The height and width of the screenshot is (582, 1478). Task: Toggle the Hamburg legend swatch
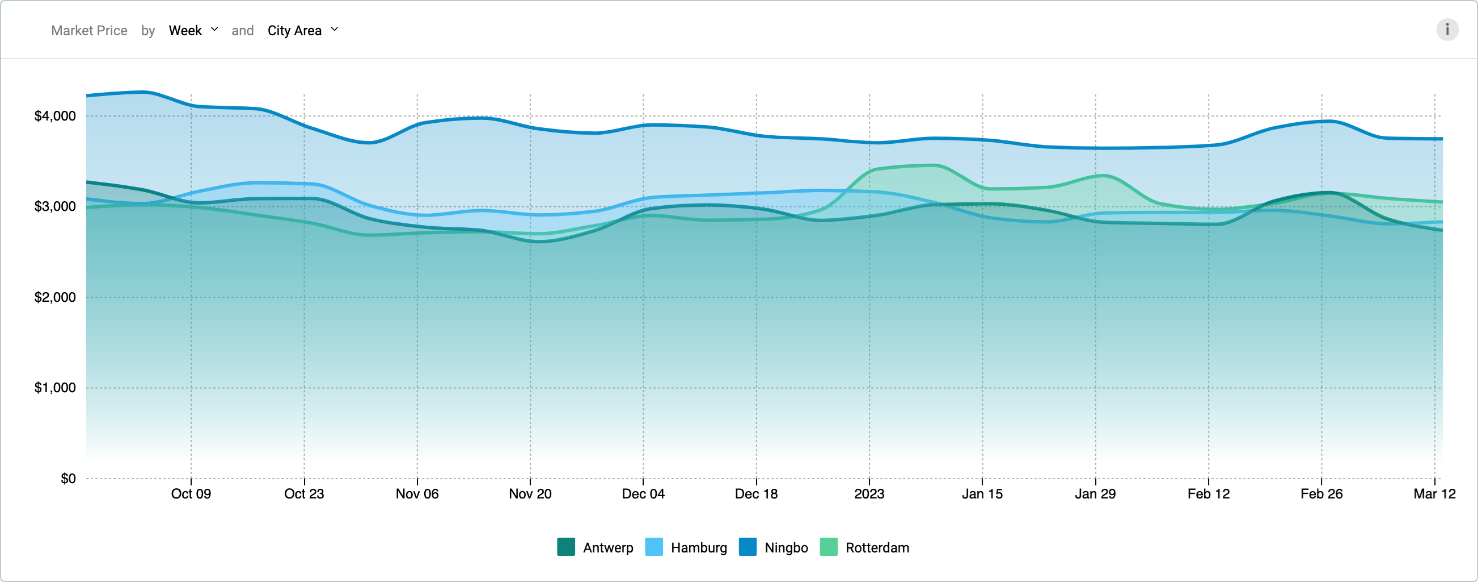654,547
